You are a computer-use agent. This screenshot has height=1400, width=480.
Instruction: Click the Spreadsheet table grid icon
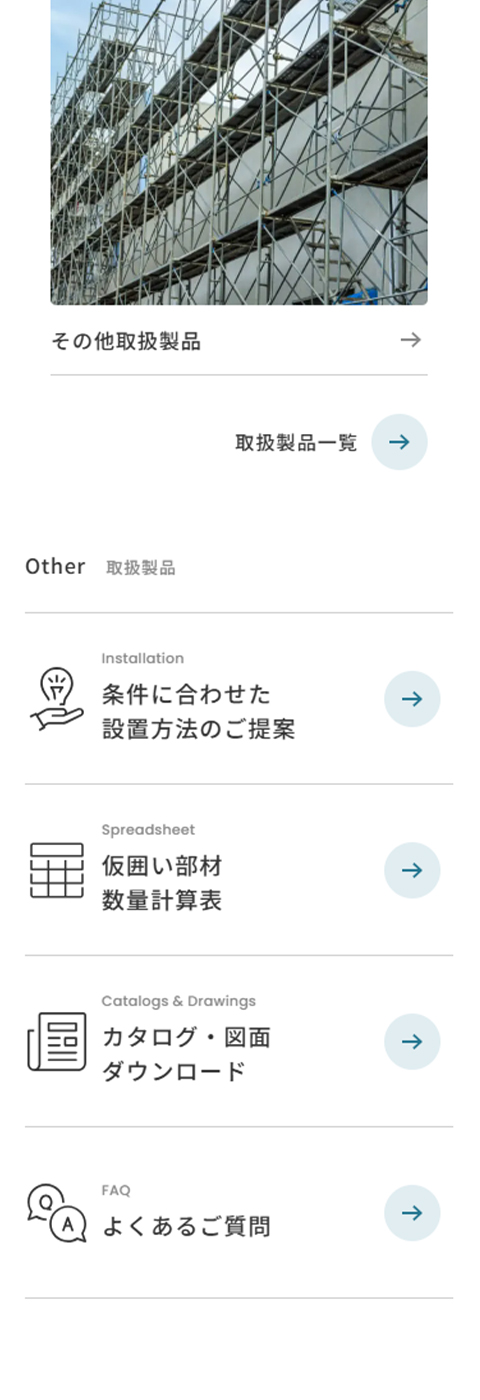(x=57, y=870)
